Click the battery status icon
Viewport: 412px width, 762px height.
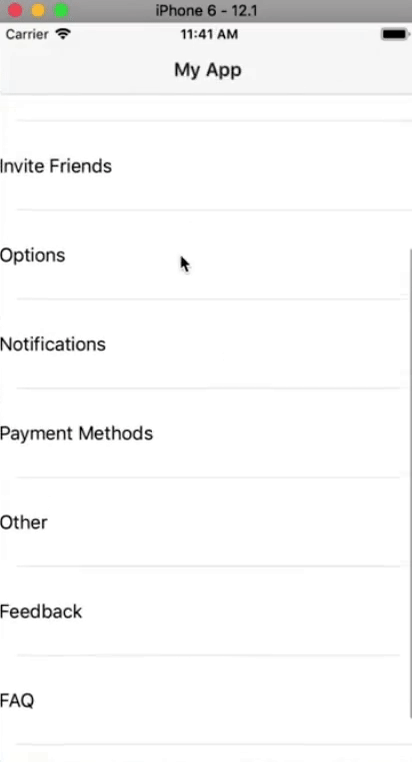click(x=394, y=35)
